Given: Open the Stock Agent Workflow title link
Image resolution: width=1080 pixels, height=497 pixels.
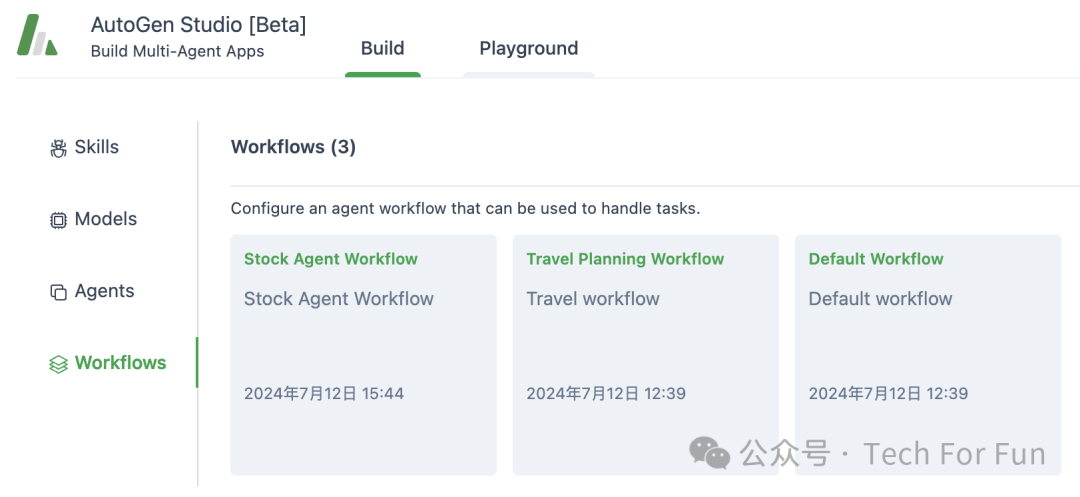Looking at the screenshot, I should 331,259.
